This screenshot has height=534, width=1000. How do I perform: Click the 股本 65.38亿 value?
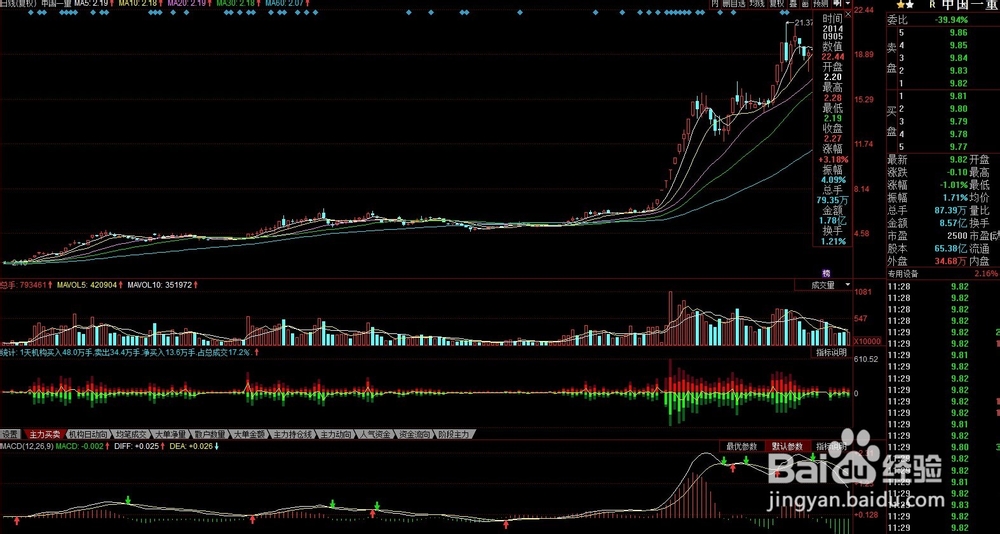pos(951,249)
